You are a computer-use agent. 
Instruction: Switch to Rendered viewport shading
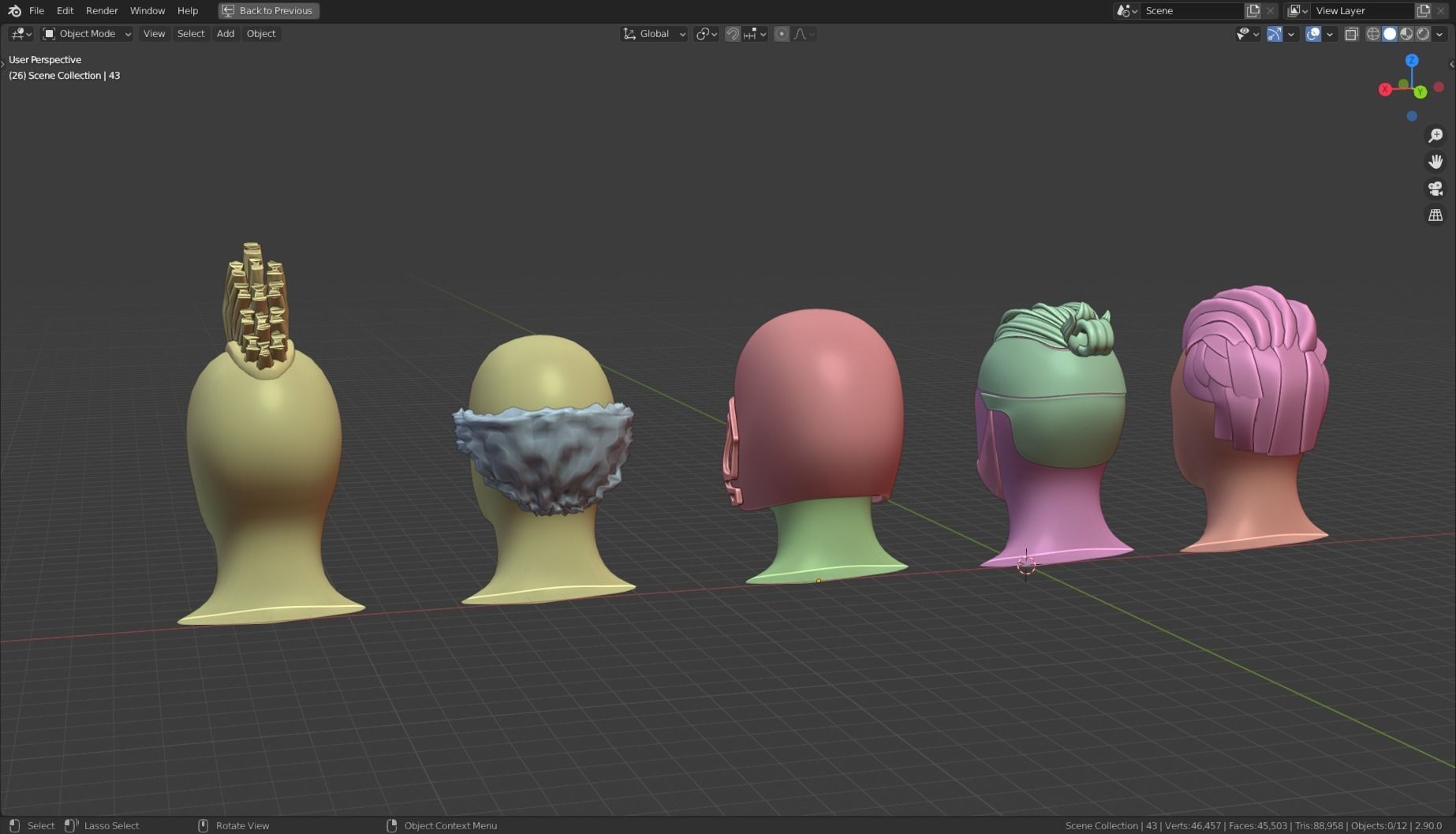[1423, 34]
